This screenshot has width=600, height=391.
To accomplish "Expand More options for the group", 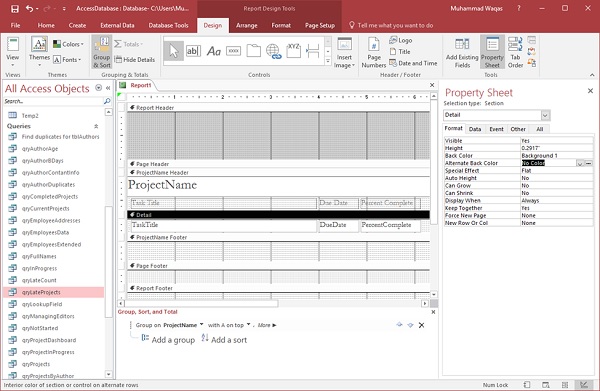I will (266, 325).
